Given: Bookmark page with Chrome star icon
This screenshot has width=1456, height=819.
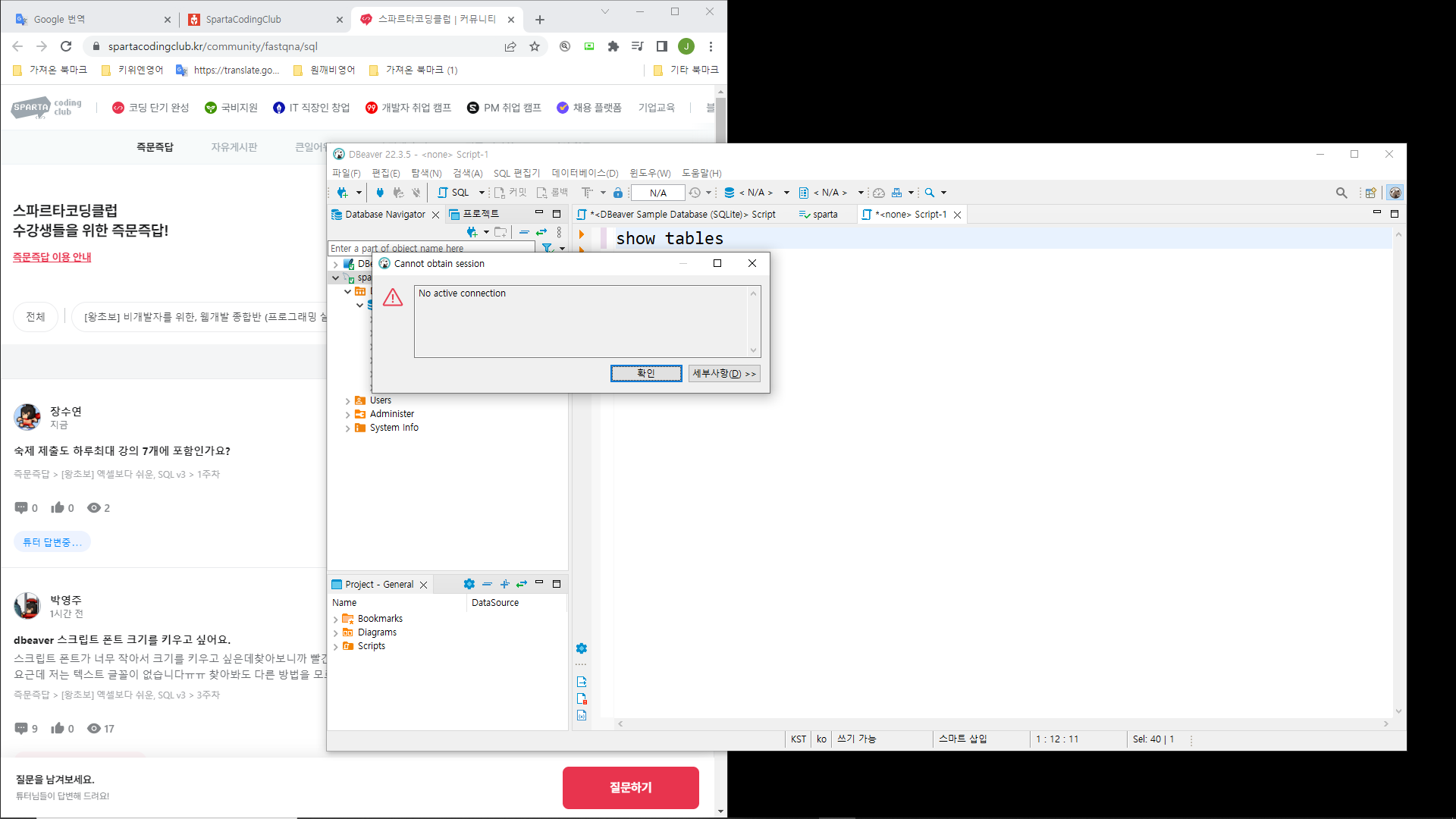Looking at the screenshot, I should pyautogui.click(x=535, y=46).
